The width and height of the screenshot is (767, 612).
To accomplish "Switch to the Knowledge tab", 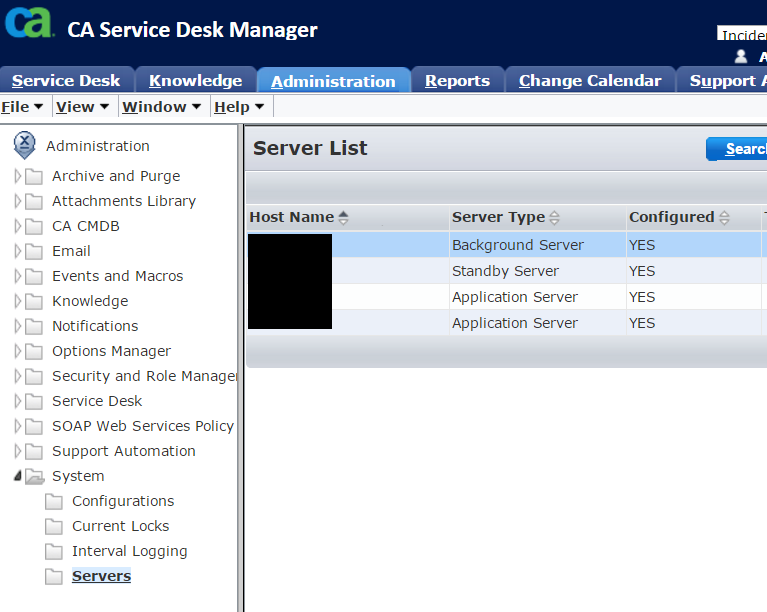I will tap(195, 81).
